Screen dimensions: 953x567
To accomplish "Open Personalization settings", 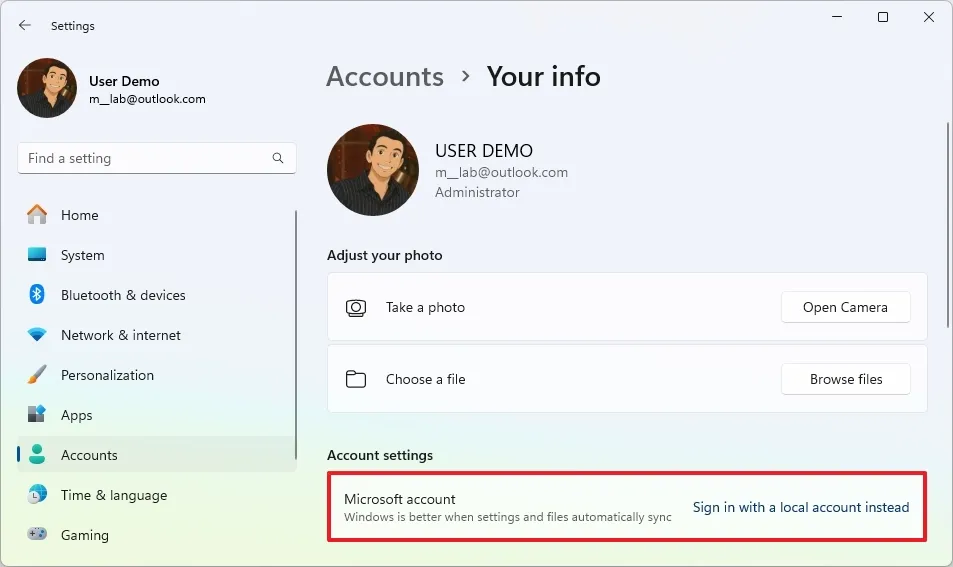I will [x=108, y=375].
